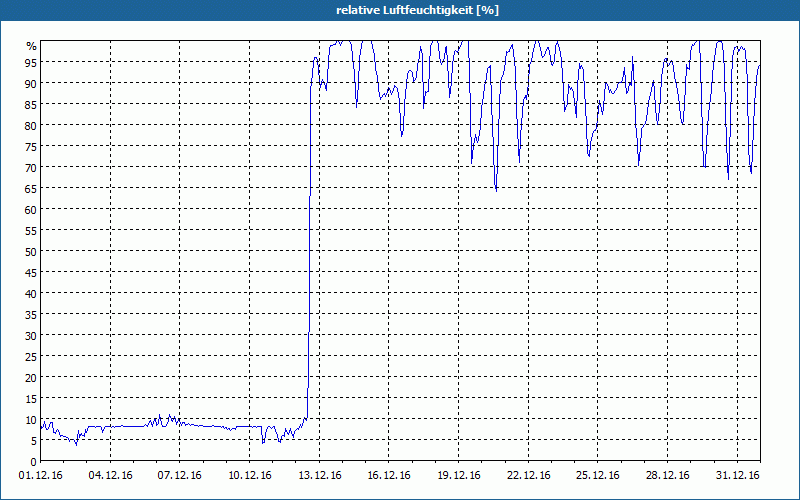Select the 31.12.16 date label
This screenshot has width=800, height=500.
click(x=737, y=476)
